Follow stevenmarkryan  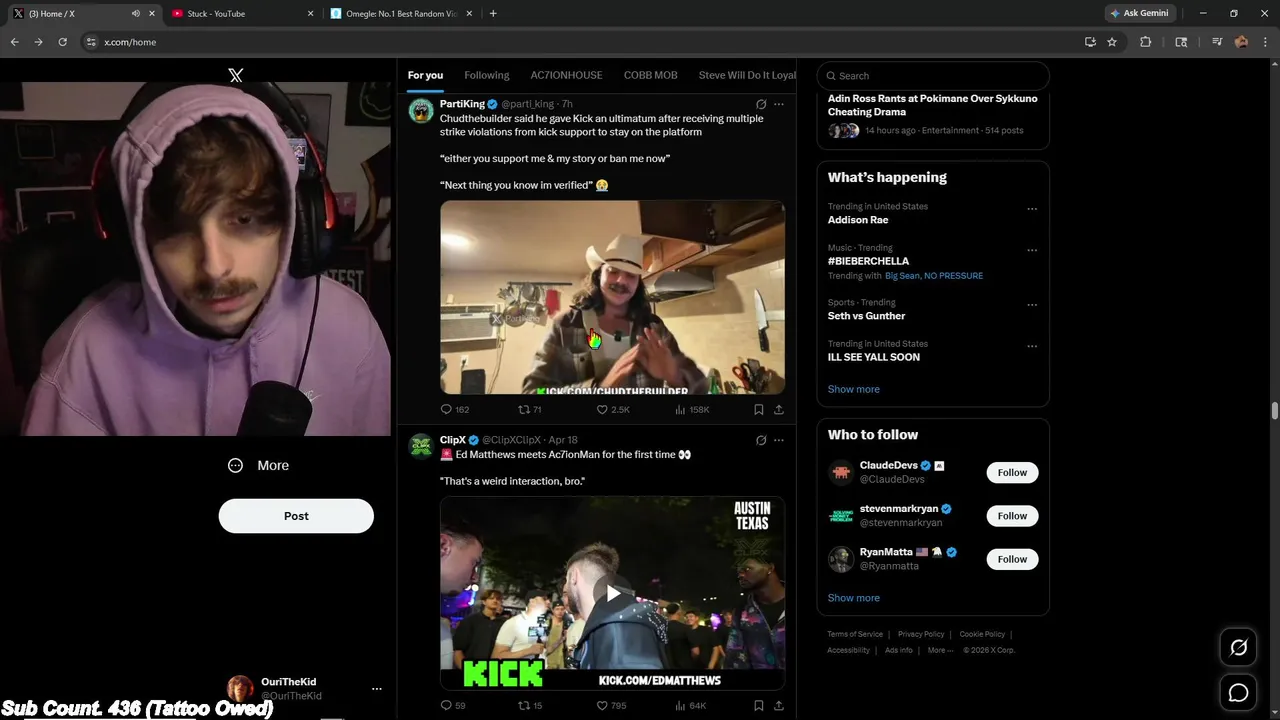pyautogui.click(x=1012, y=516)
